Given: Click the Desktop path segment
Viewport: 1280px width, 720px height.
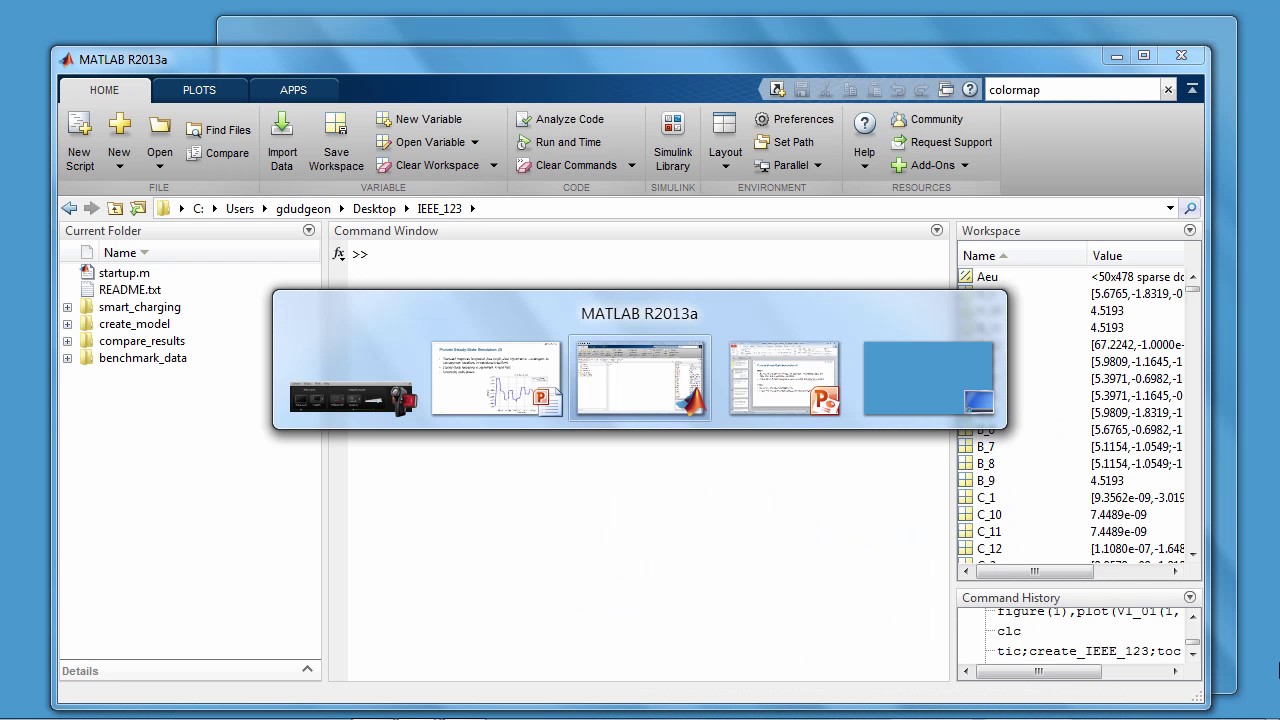Looking at the screenshot, I should [x=374, y=208].
